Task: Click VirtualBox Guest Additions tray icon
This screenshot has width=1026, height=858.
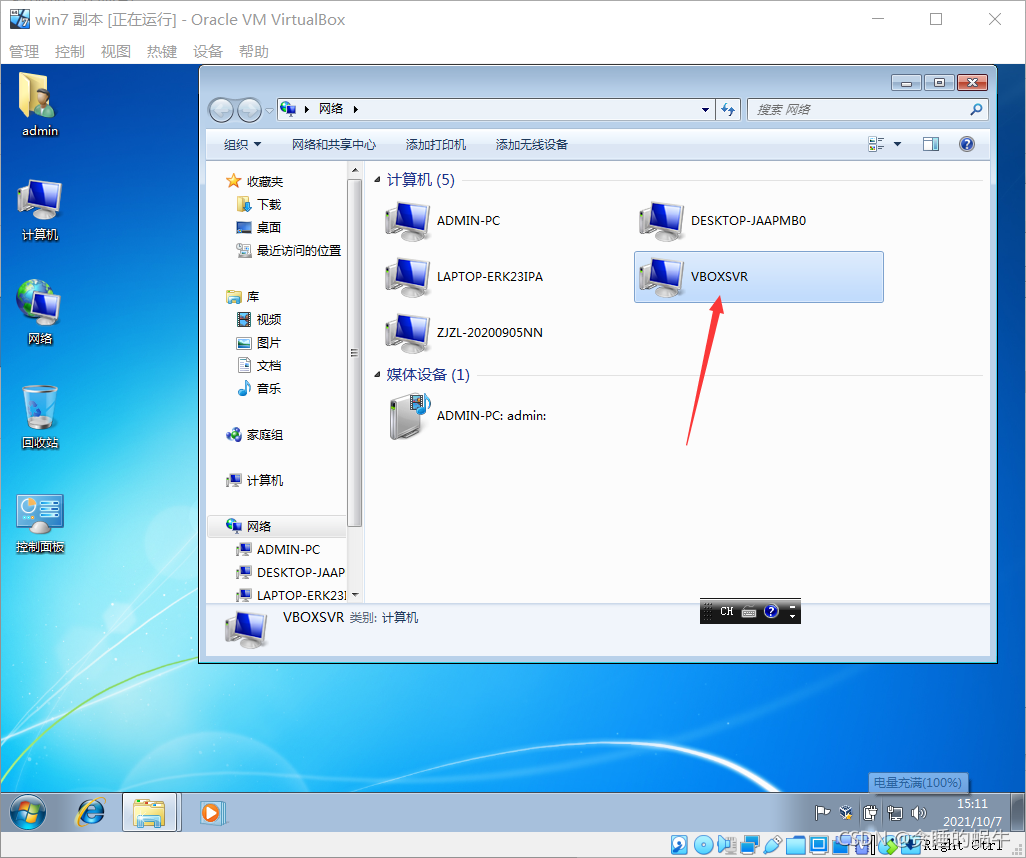Action: pyautogui.click(x=845, y=813)
